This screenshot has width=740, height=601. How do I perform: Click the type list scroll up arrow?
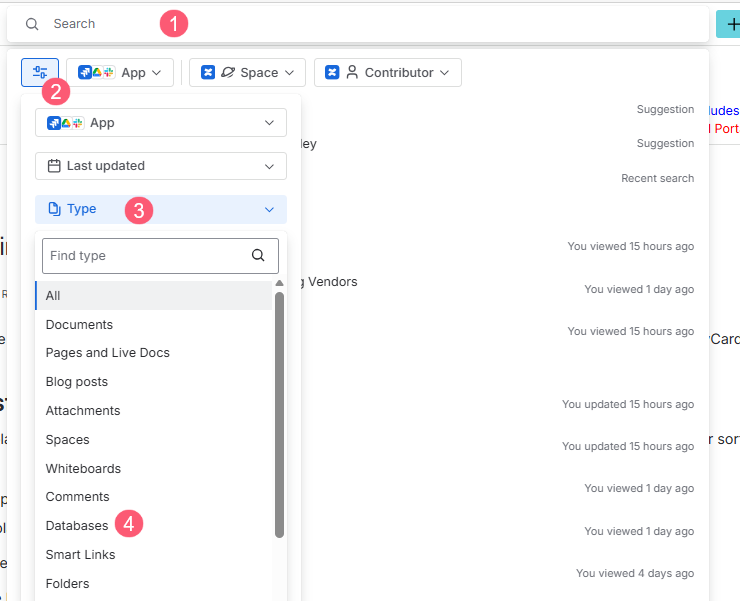point(279,283)
